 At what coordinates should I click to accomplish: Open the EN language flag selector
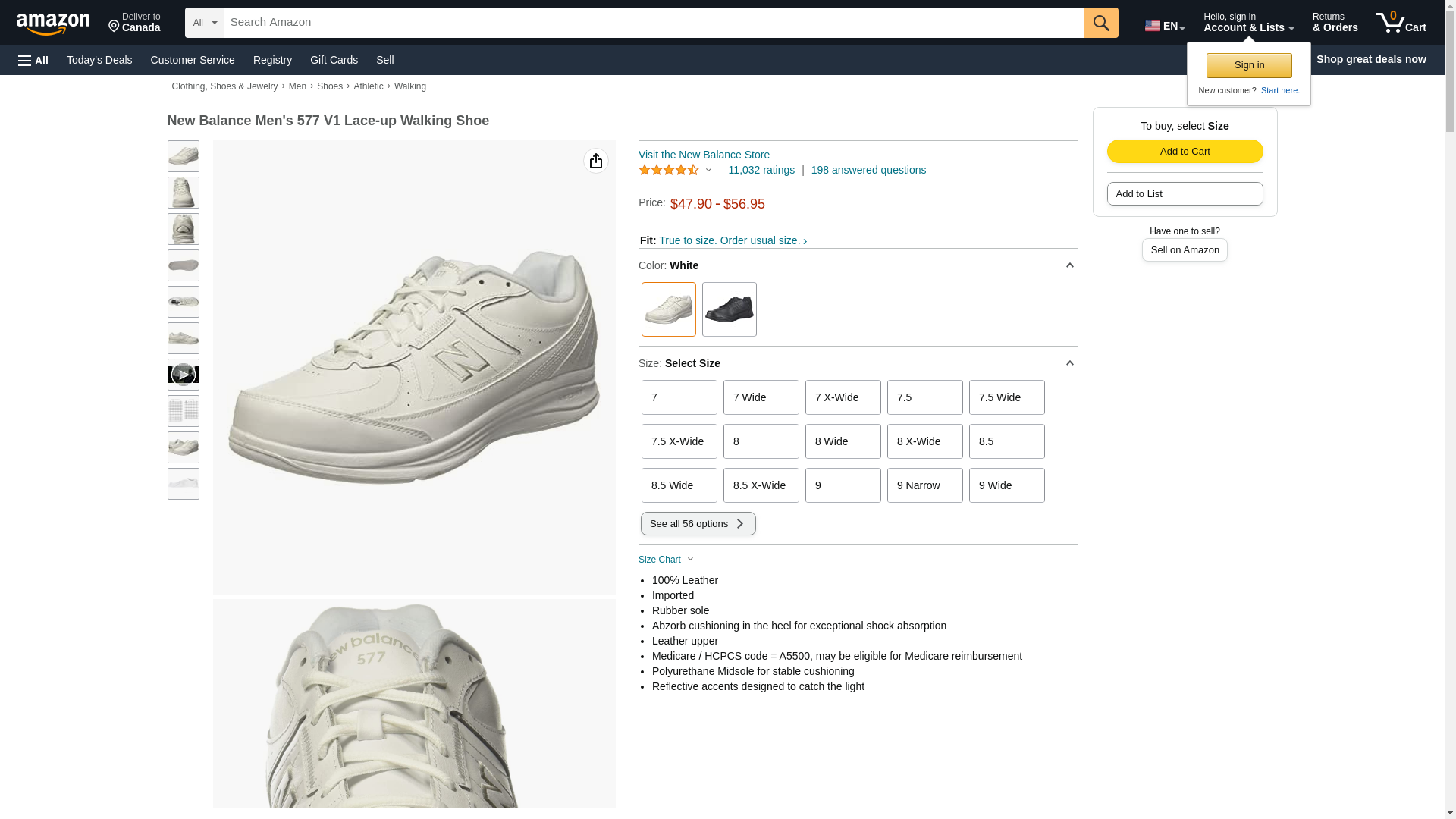[1165, 26]
